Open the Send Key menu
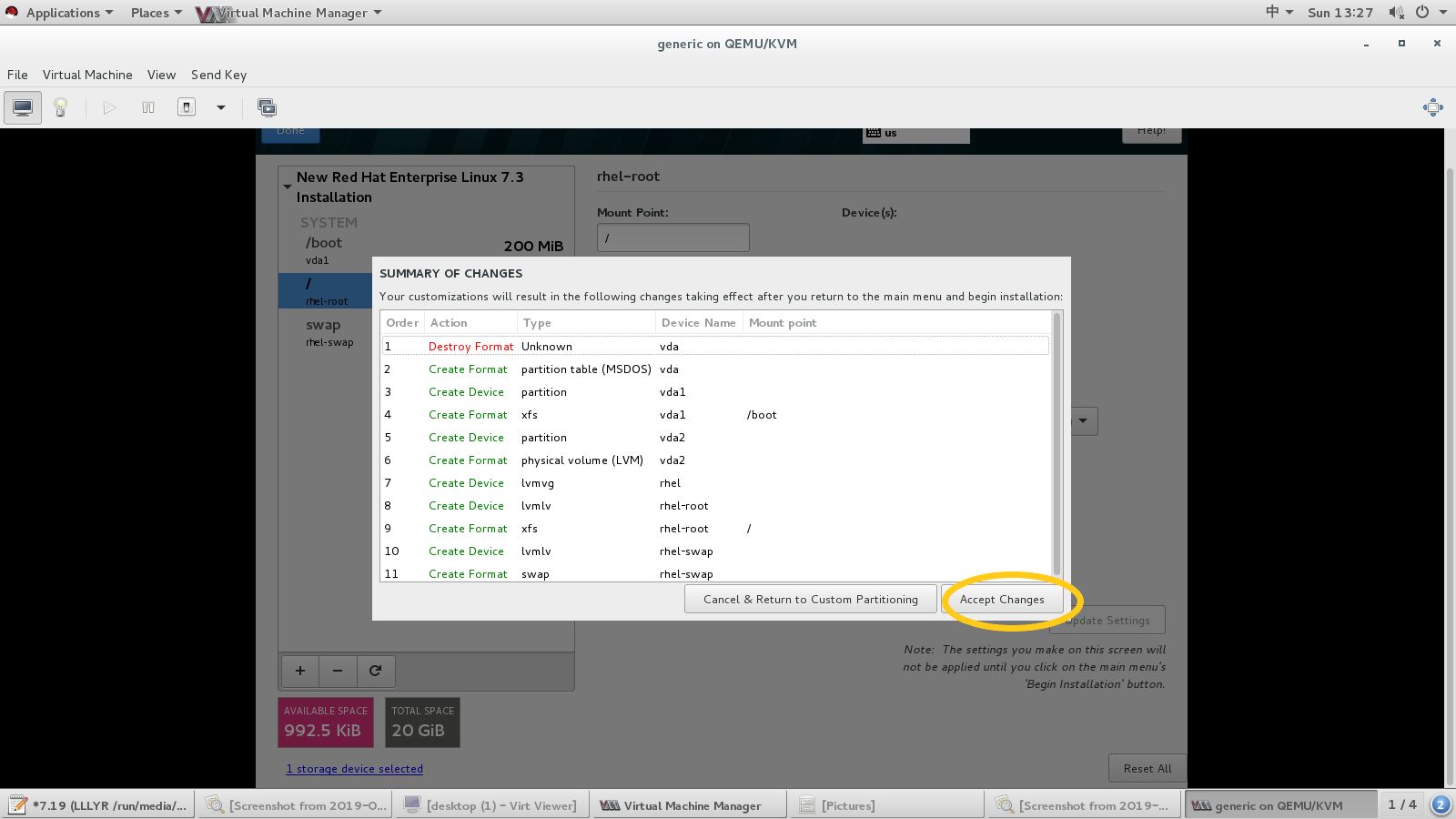This screenshot has height=819, width=1456. (x=218, y=75)
